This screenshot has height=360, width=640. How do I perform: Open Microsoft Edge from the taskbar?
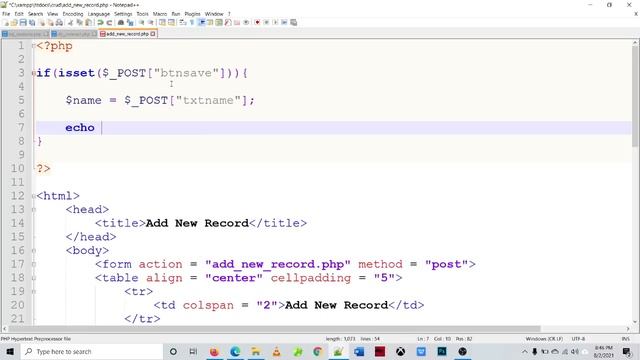click(x=235, y=351)
